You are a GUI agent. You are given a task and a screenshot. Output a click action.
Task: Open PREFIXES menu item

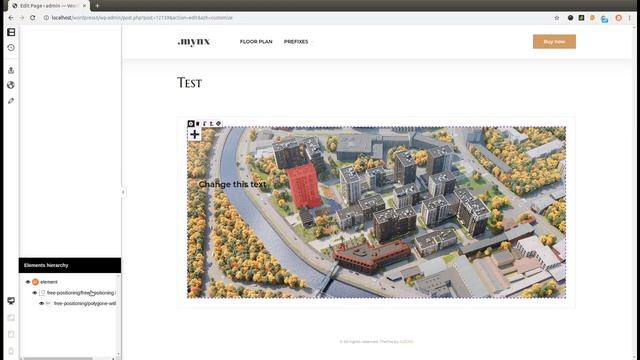pyautogui.click(x=296, y=42)
